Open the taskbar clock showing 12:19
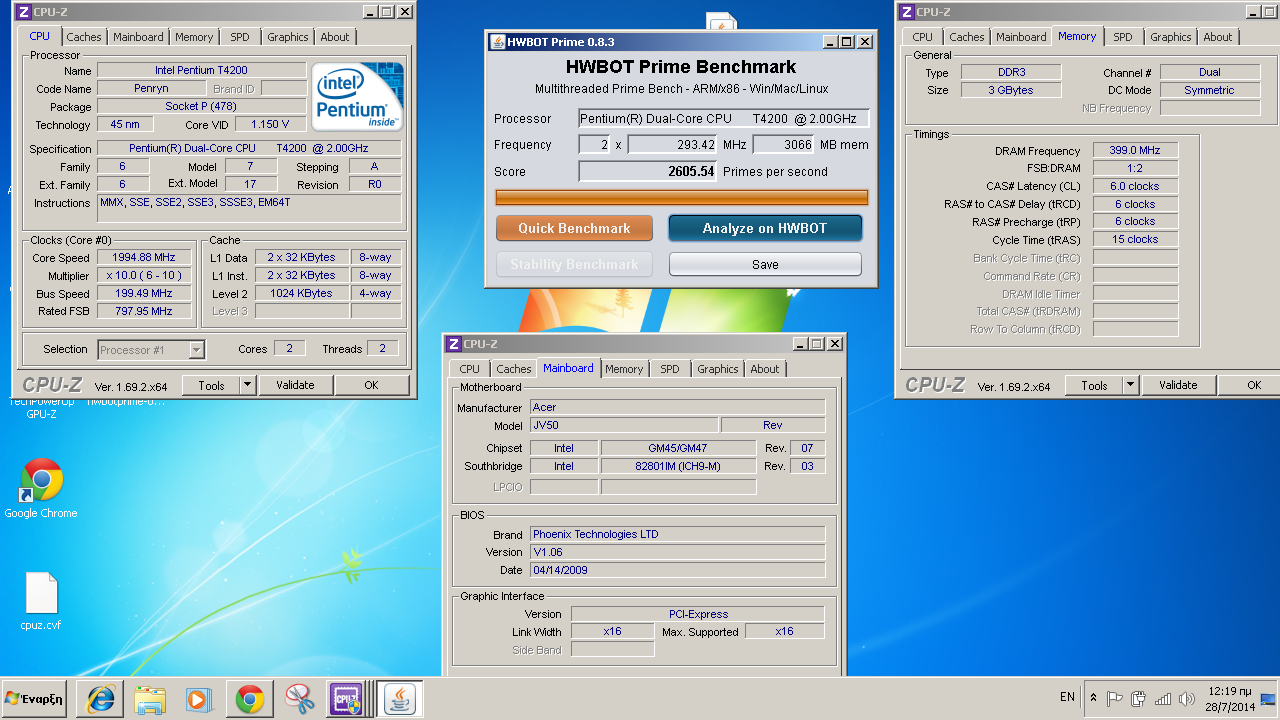 (x=1230, y=699)
